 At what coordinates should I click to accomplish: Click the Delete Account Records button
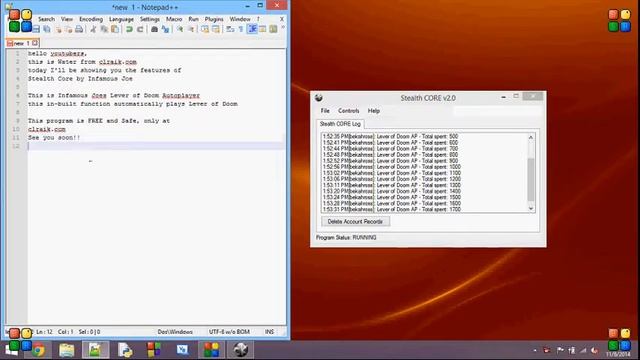(355, 221)
